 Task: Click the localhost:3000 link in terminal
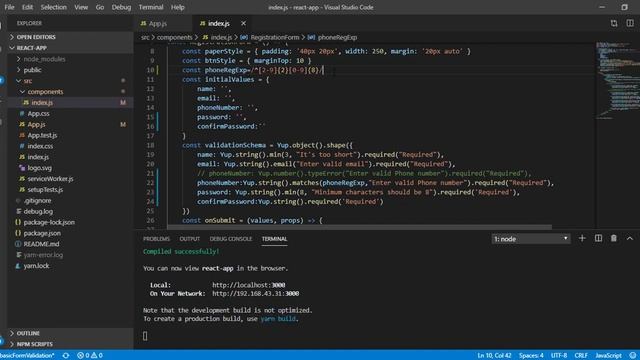pyautogui.click(x=249, y=285)
